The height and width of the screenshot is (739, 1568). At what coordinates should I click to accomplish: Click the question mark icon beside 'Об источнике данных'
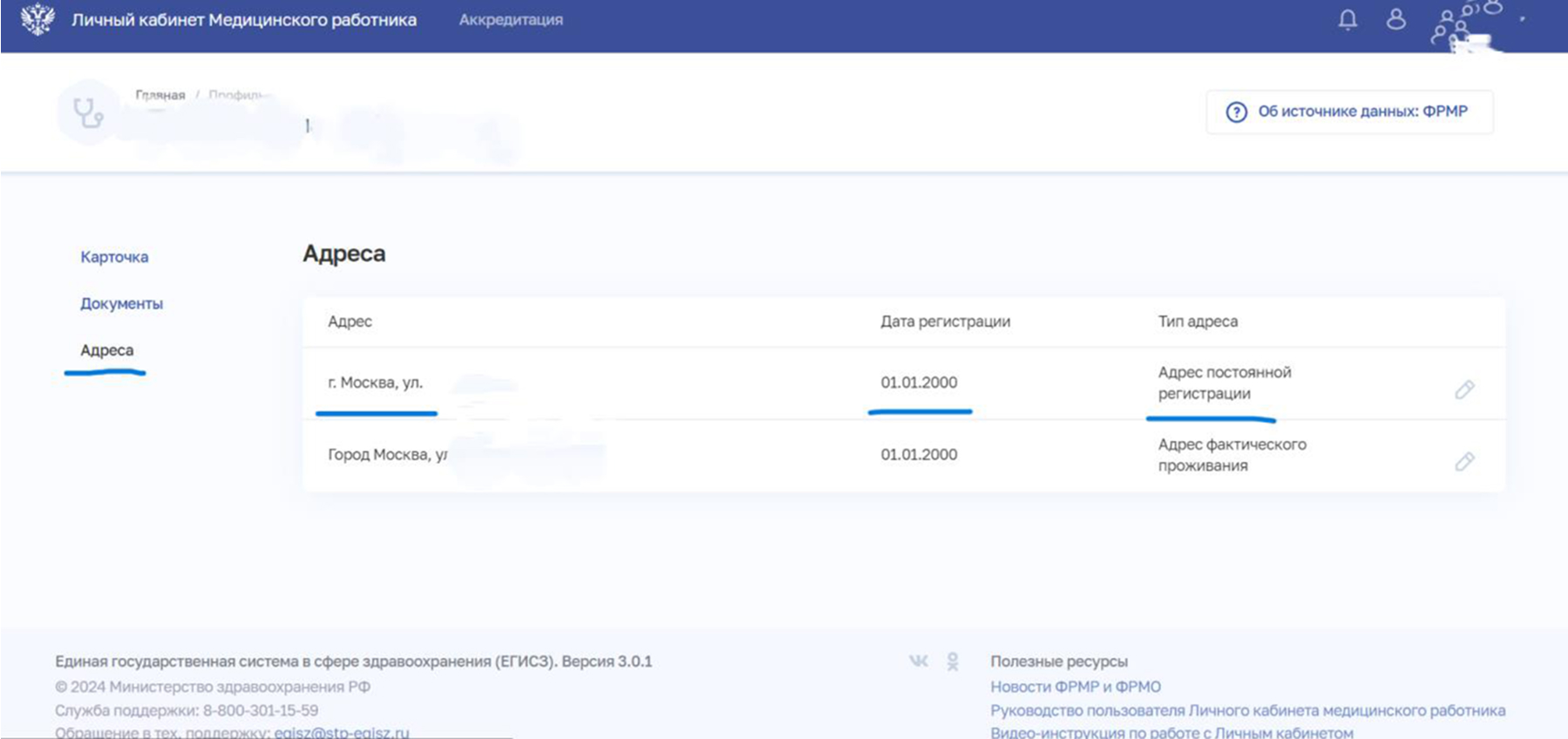(x=1237, y=112)
